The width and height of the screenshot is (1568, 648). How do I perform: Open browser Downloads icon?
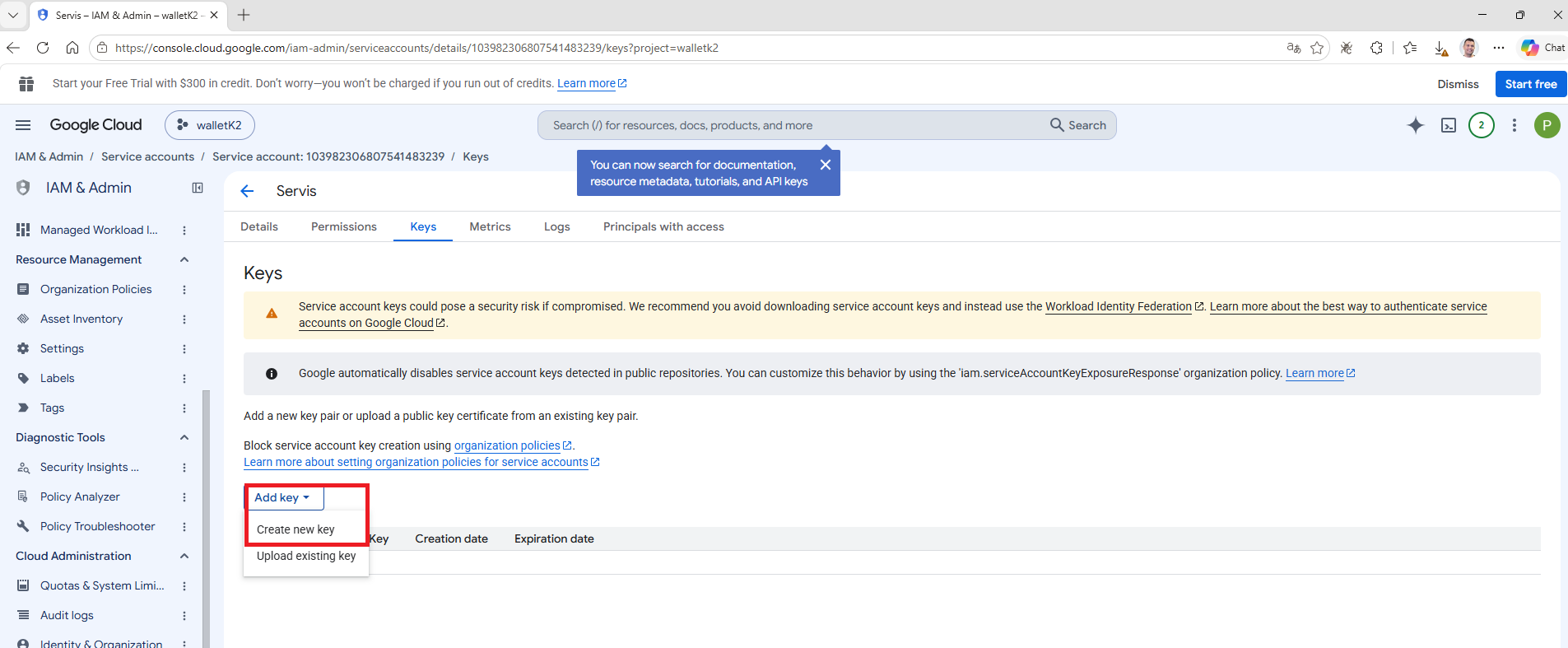coord(1440,48)
